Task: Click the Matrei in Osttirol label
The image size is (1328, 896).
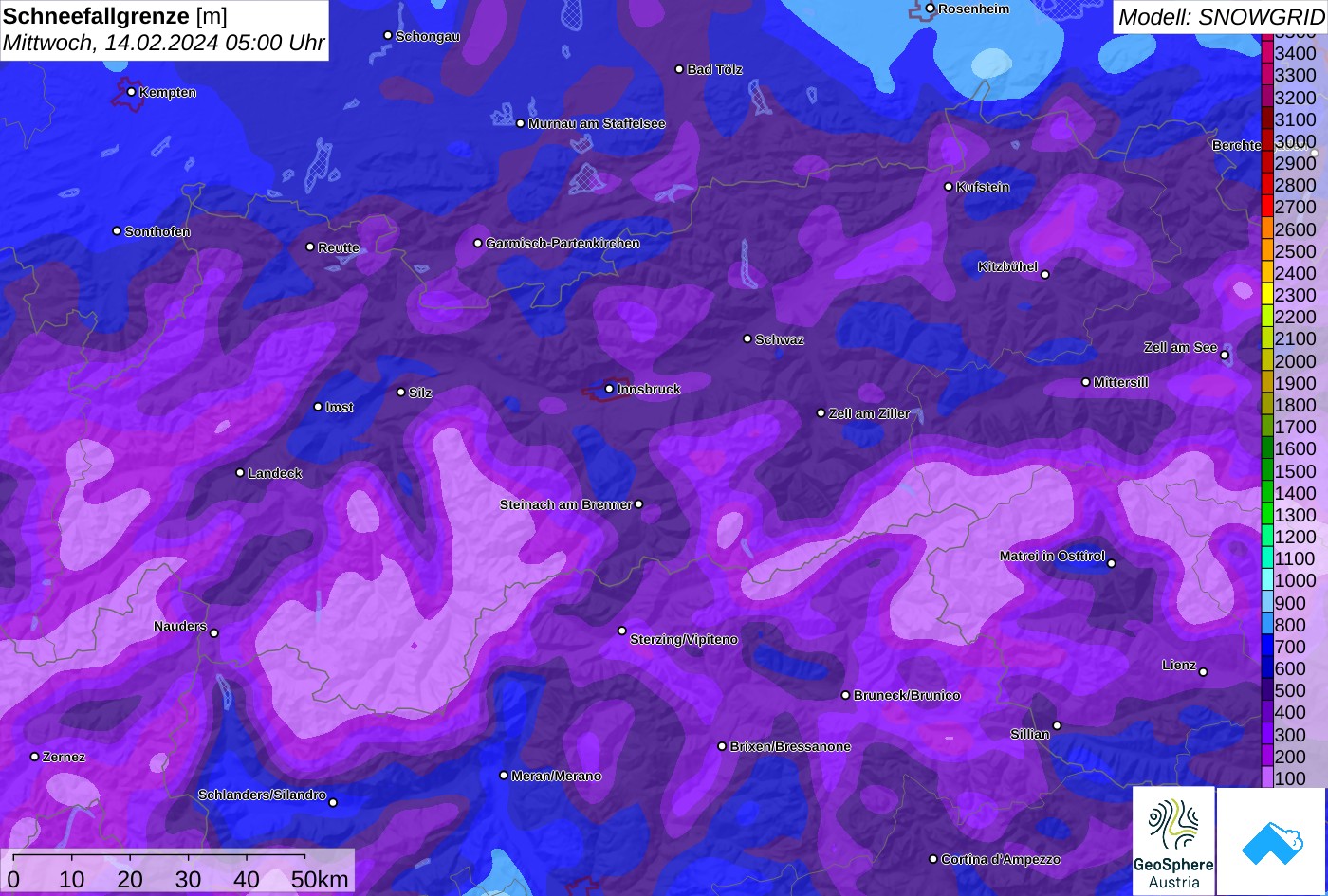Action: (x=1052, y=556)
